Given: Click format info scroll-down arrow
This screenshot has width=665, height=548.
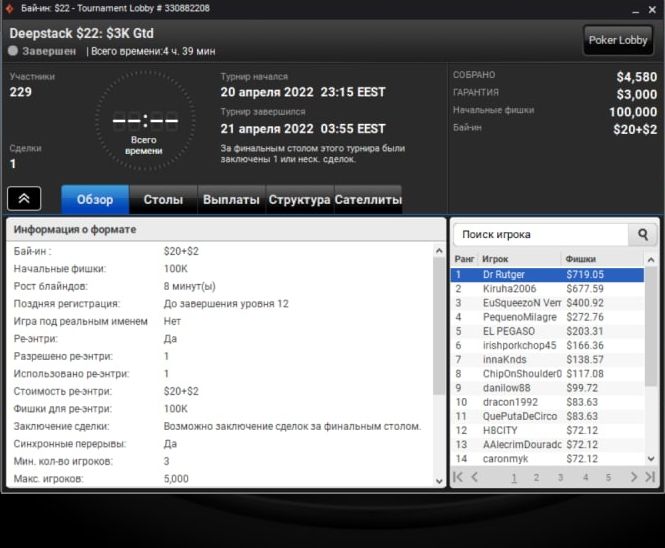Looking at the screenshot, I should pyautogui.click(x=439, y=481).
